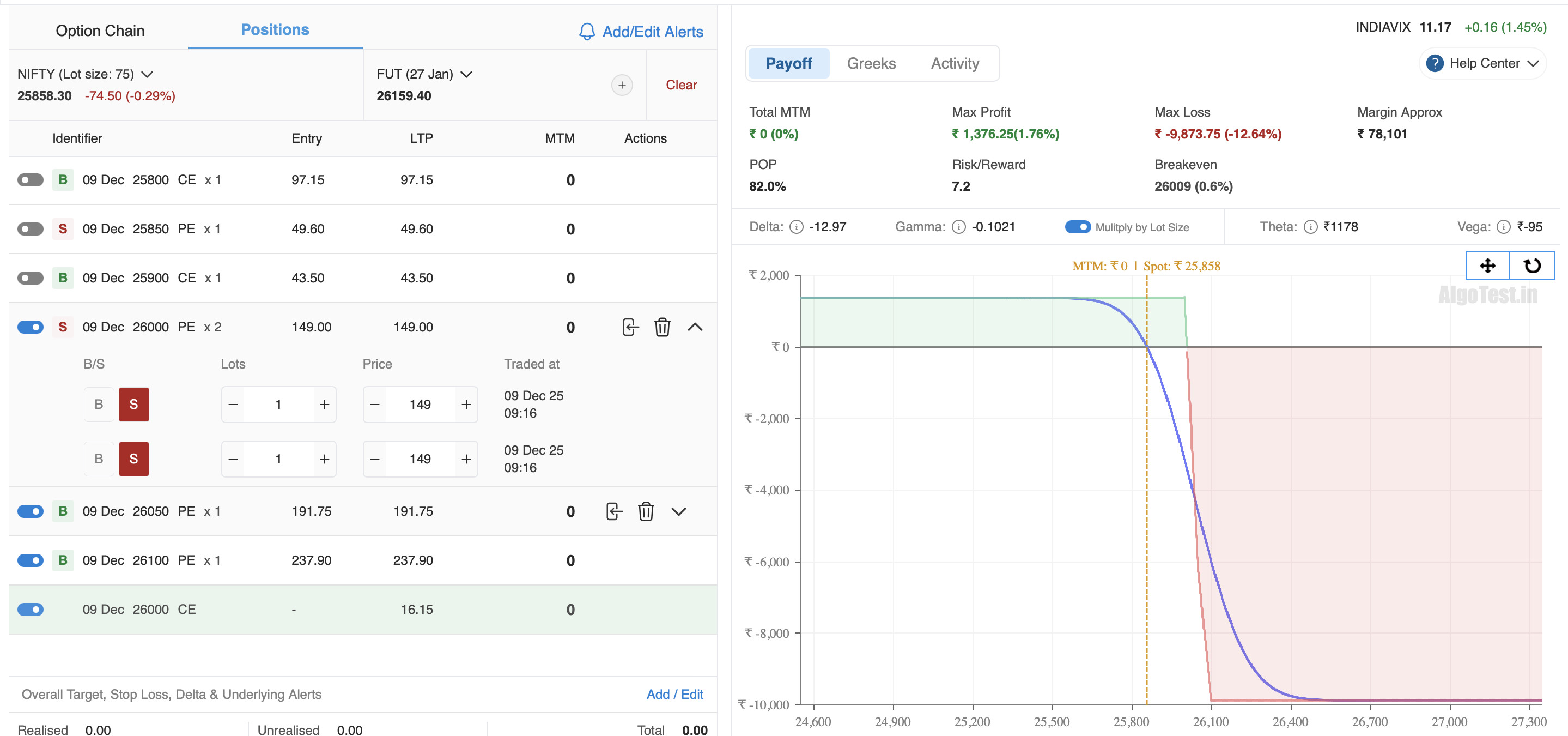Click Delta info icon

796,227
